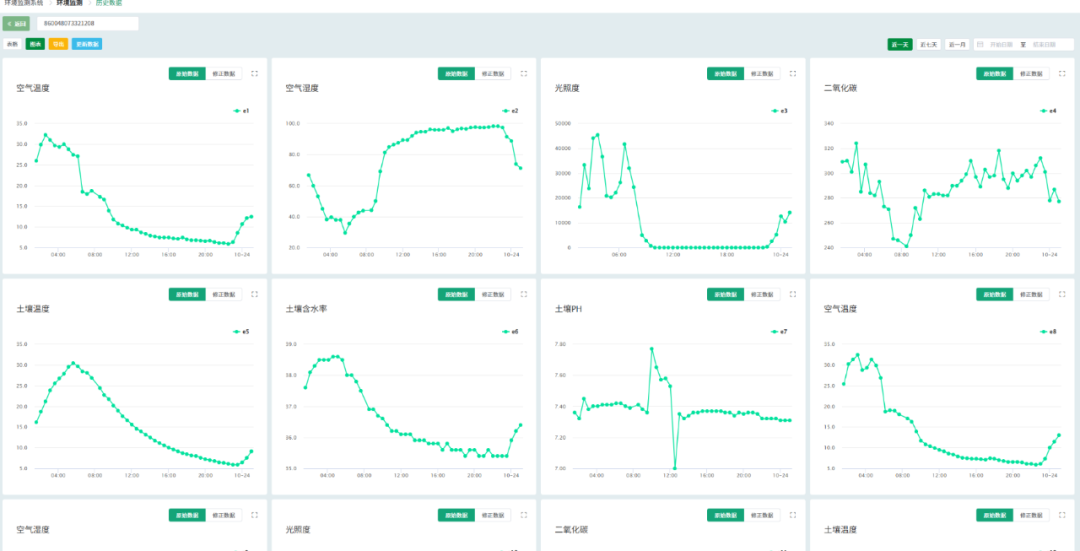Select 修正数据 on the 土壤温度 e5 card
This screenshot has height=551, width=1080.
224,294
